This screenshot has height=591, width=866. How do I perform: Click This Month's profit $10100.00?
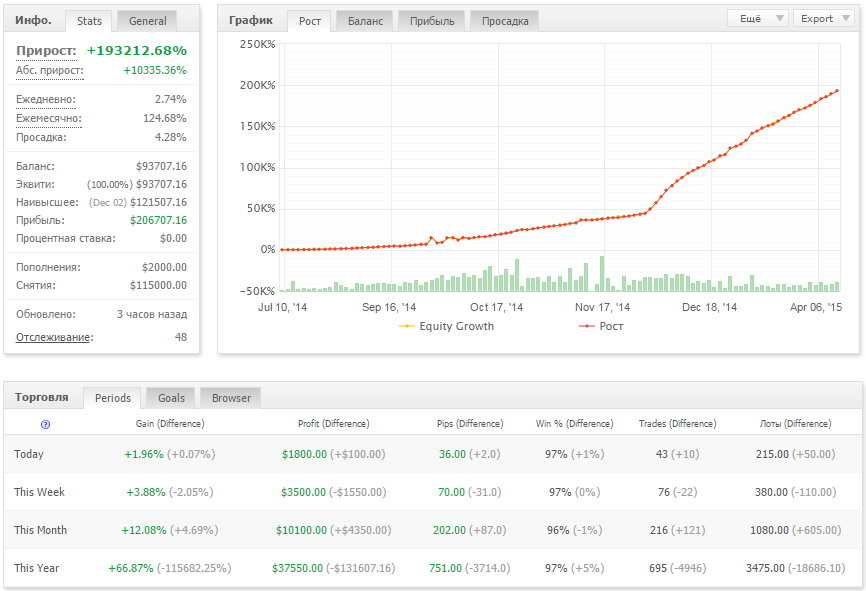(x=302, y=531)
